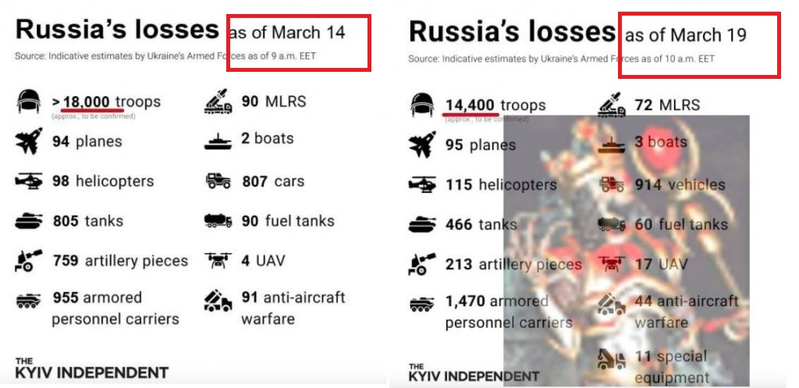Click the fuel truck icon beside 90 fuel tanks
799x388 pixels.
[x=218, y=221]
